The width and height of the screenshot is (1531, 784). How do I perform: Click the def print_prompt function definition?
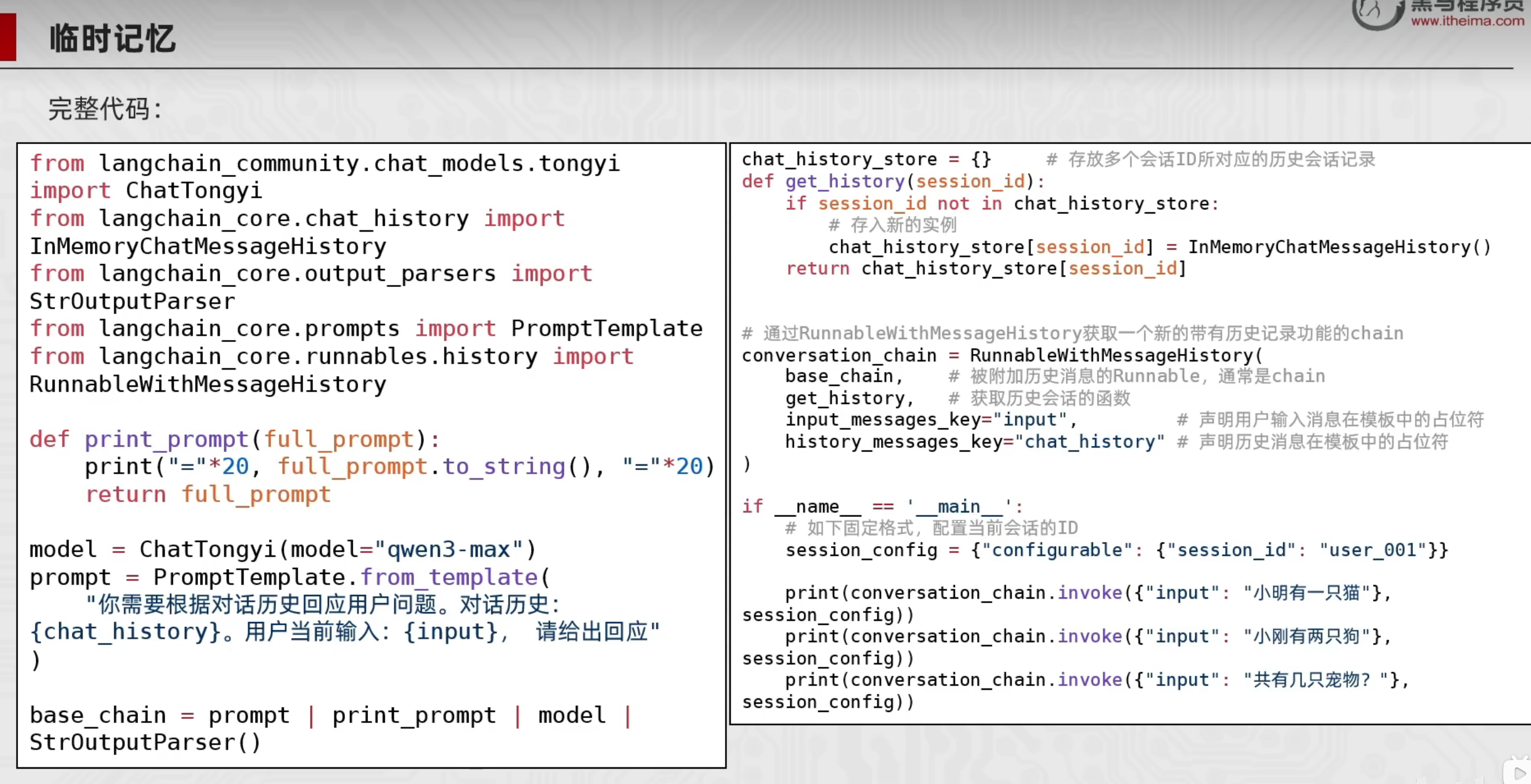pyautogui.click(x=234, y=440)
